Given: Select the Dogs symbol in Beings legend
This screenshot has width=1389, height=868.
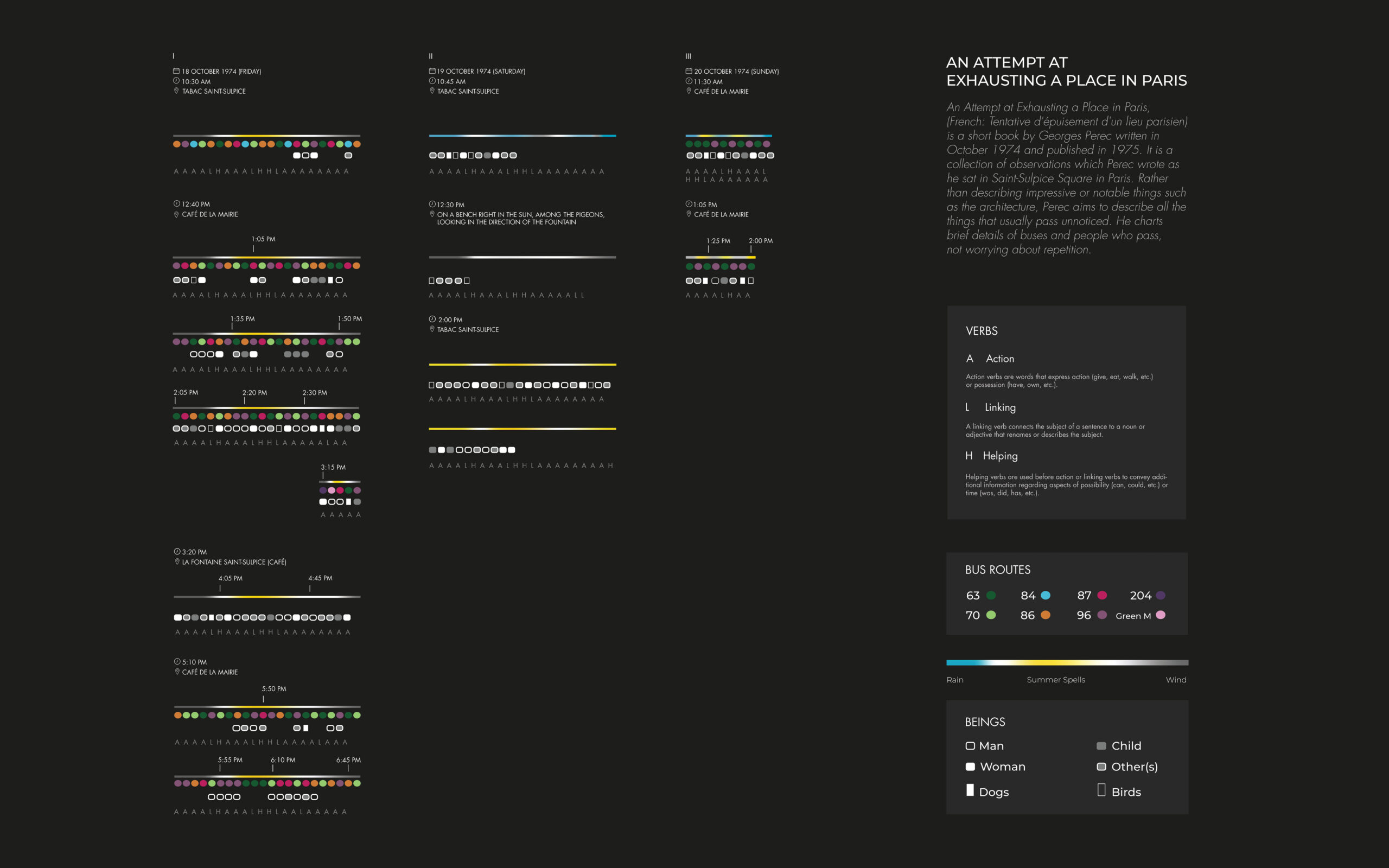Looking at the screenshot, I should coord(970,790).
